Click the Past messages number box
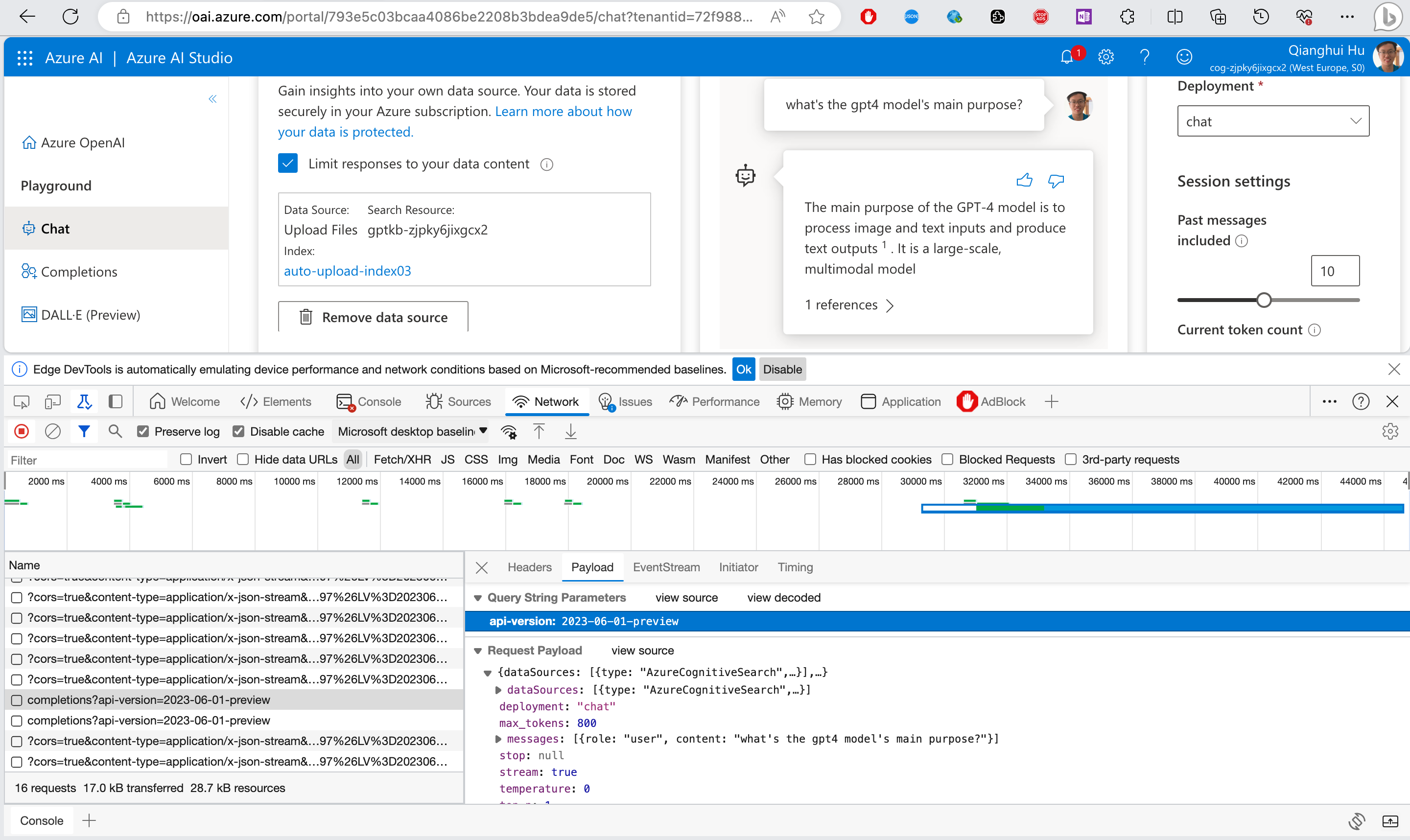Image resolution: width=1410 pixels, height=840 pixels. (x=1335, y=271)
